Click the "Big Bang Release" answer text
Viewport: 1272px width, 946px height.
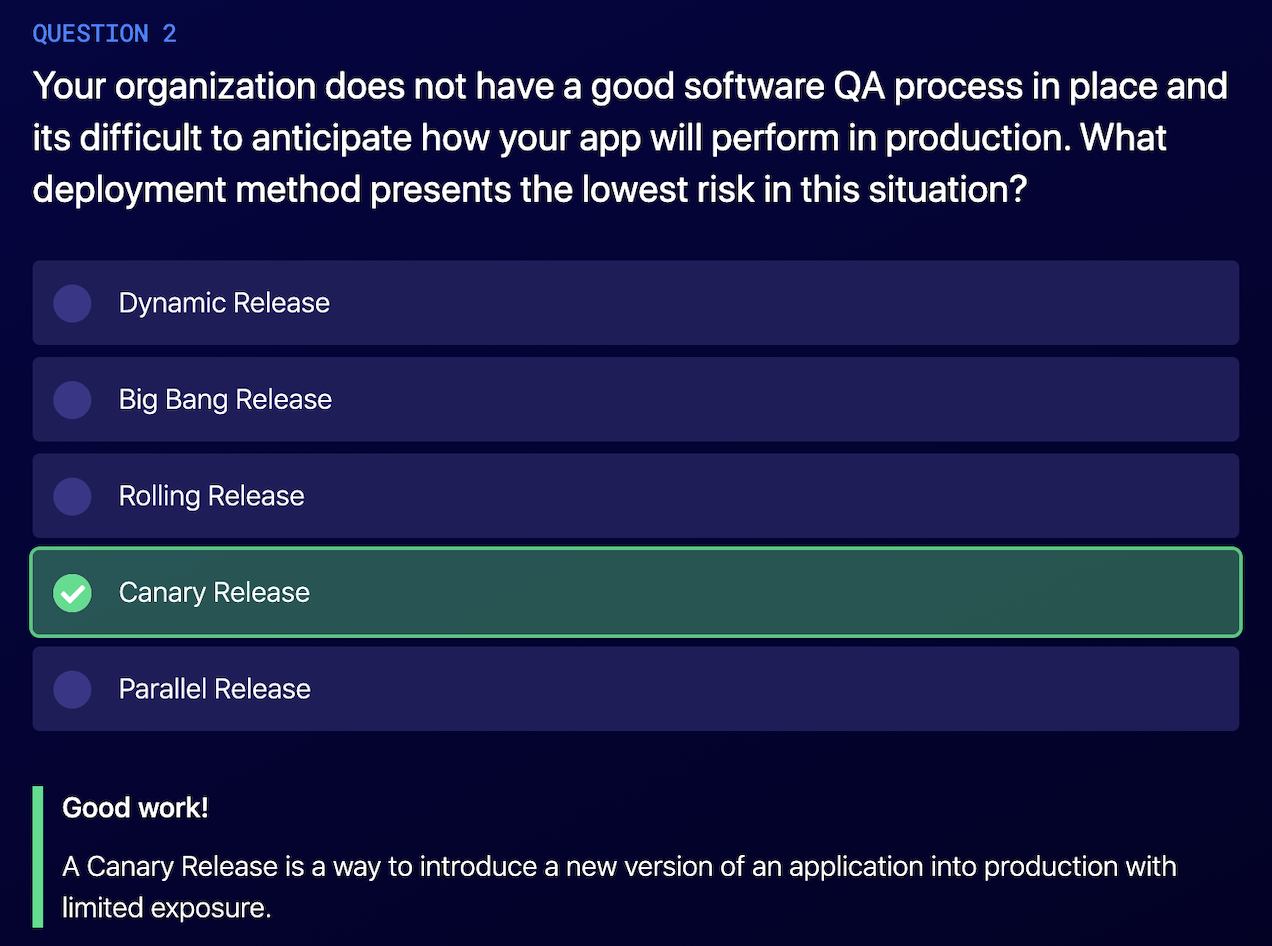pyautogui.click(x=225, y=400)
